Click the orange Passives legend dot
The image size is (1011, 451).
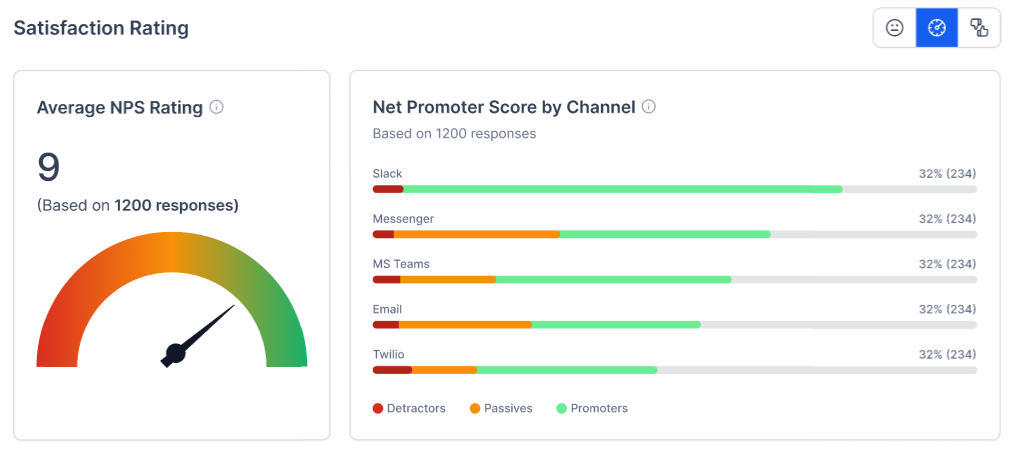coord(475,408)
